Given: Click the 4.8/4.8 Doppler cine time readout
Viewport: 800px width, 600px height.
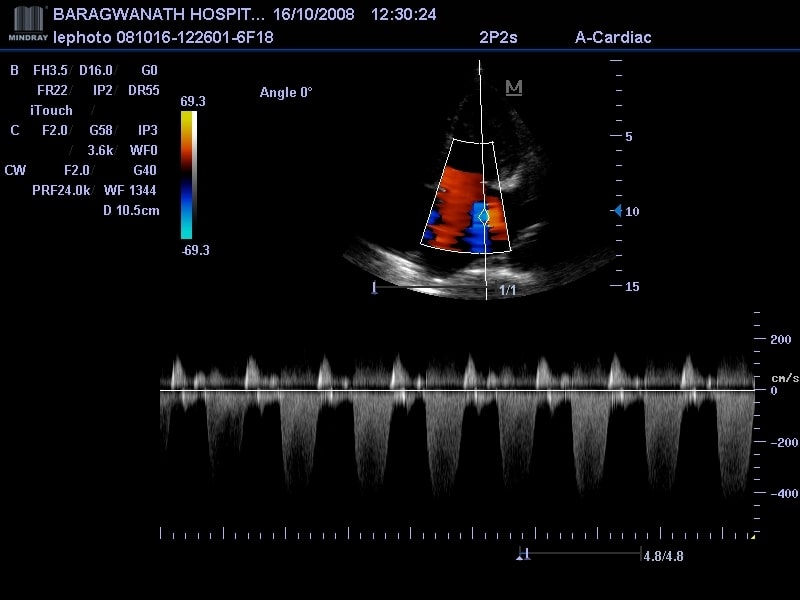Looking at the screenshot, I should coord(662,553).
